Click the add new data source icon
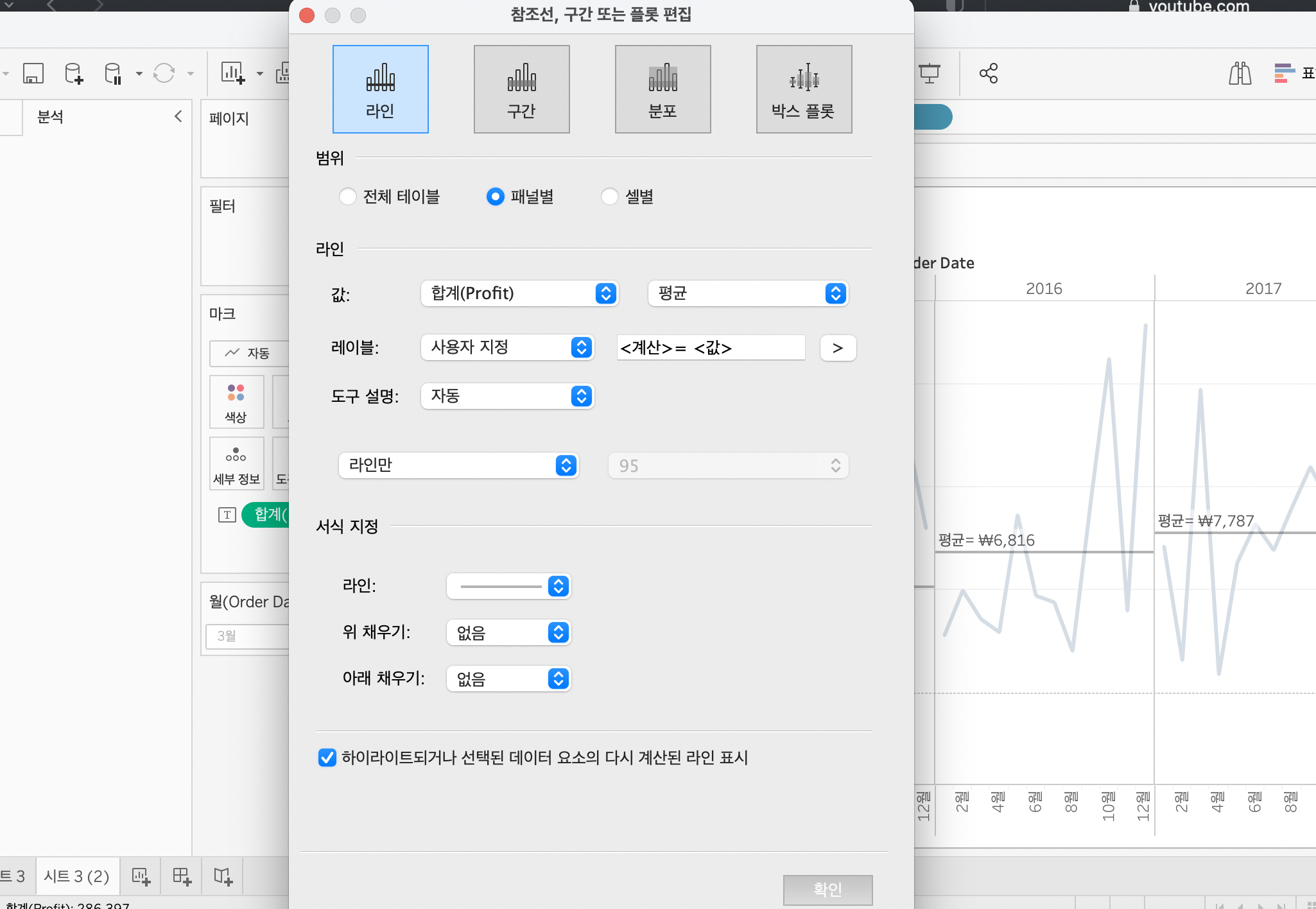This screenshot has height=909, width=1316. click(x=74, y=73)
